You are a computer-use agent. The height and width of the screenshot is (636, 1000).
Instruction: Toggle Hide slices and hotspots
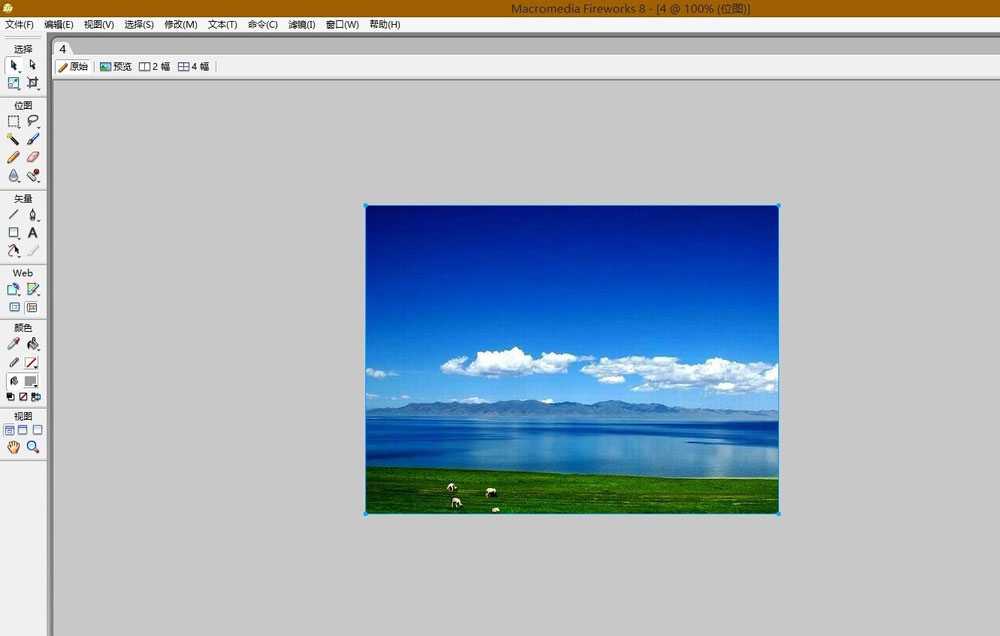click(14, 308)
